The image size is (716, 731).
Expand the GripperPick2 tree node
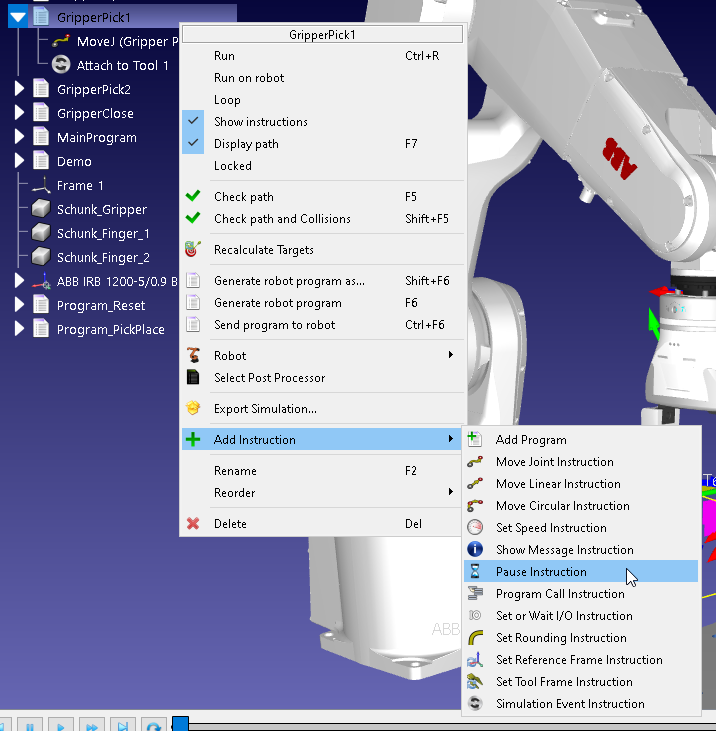coord(19,89)
